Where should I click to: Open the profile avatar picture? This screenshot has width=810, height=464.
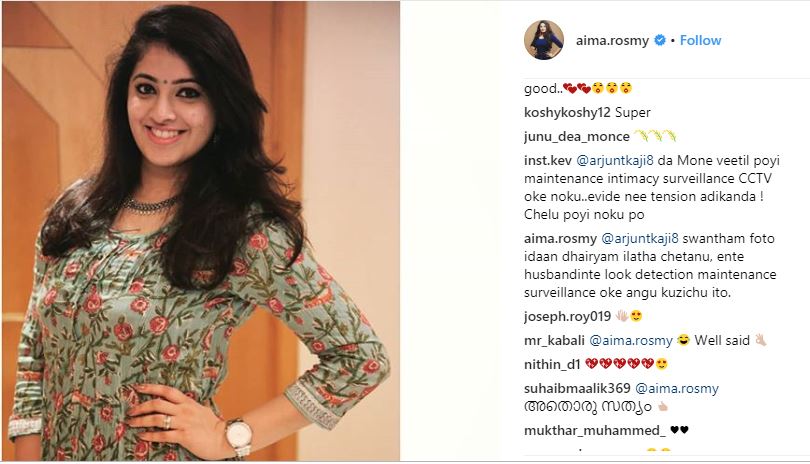click(x=544, y=40)
